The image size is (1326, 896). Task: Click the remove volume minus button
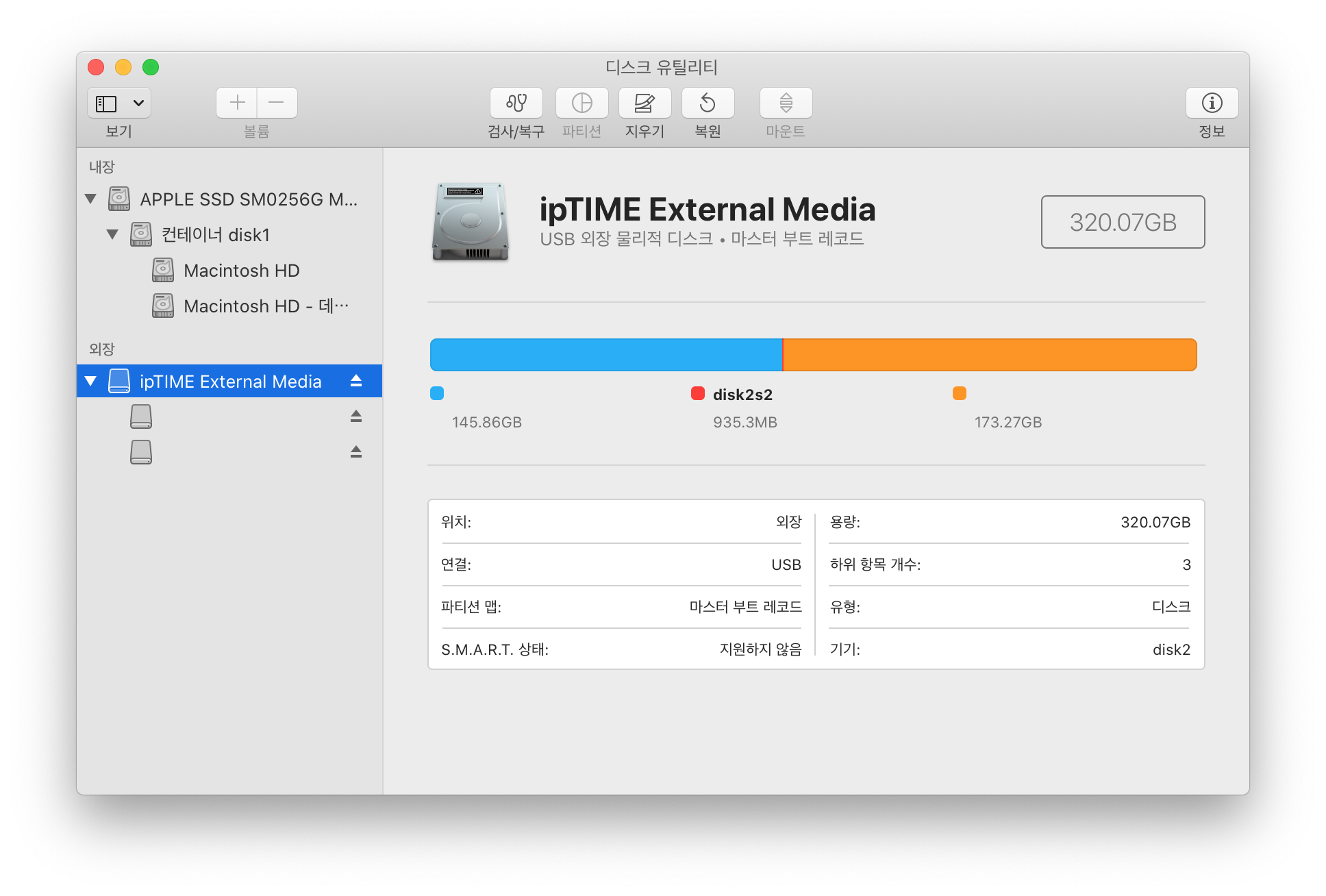(277, 103)
